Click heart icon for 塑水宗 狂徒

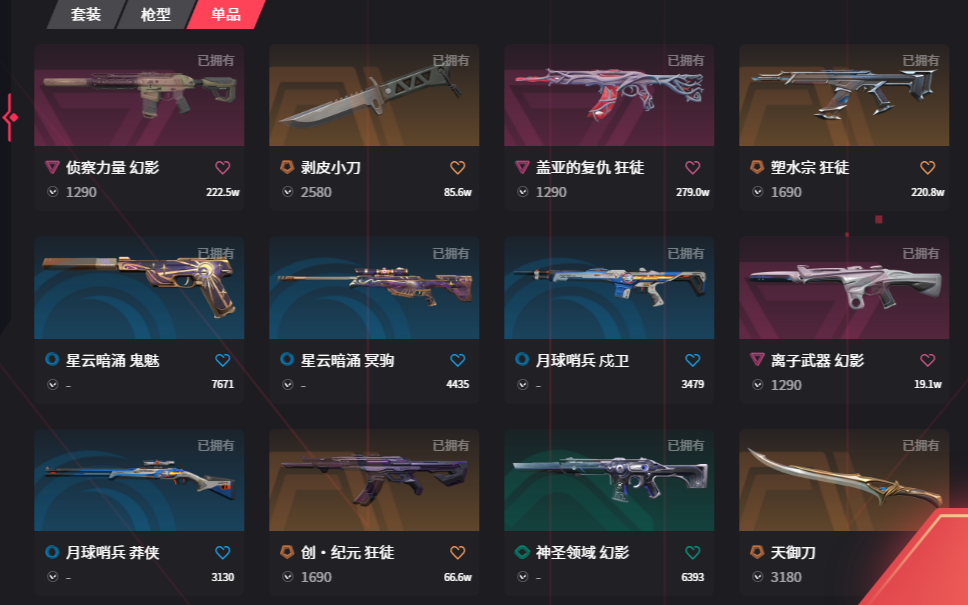[x=927, y=167]
